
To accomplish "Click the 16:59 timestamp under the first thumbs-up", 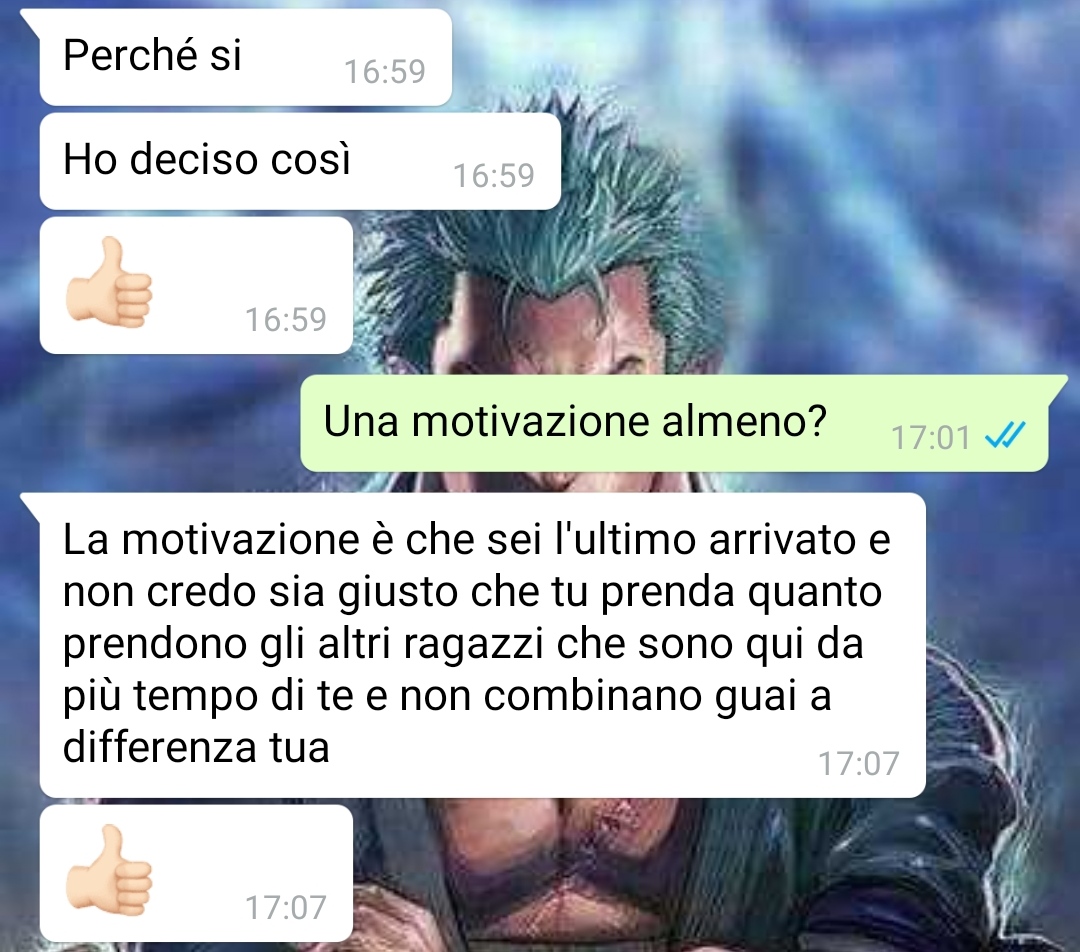I will tap(286, 320).
